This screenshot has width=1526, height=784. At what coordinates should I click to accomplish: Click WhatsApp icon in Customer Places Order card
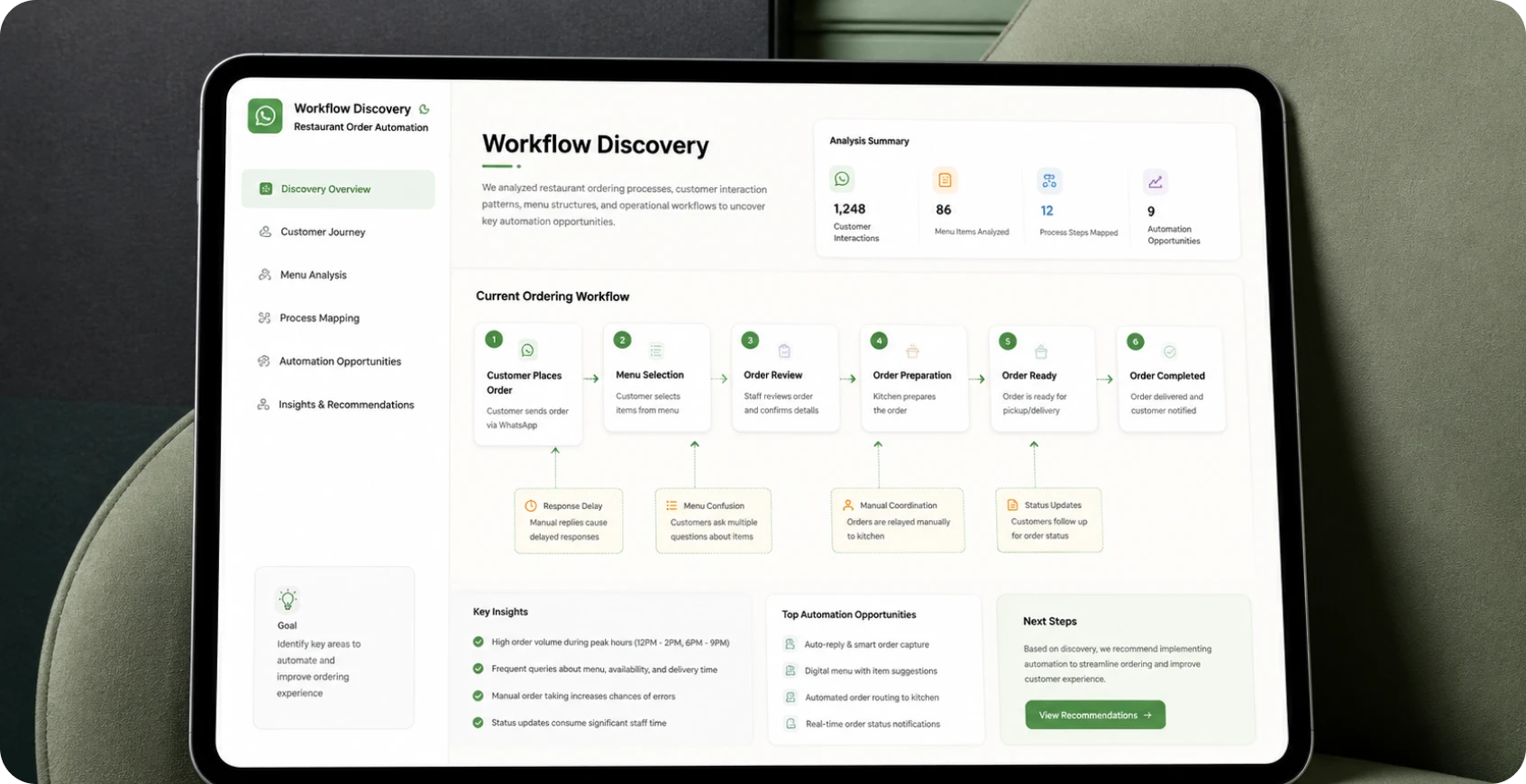point(528,350)
